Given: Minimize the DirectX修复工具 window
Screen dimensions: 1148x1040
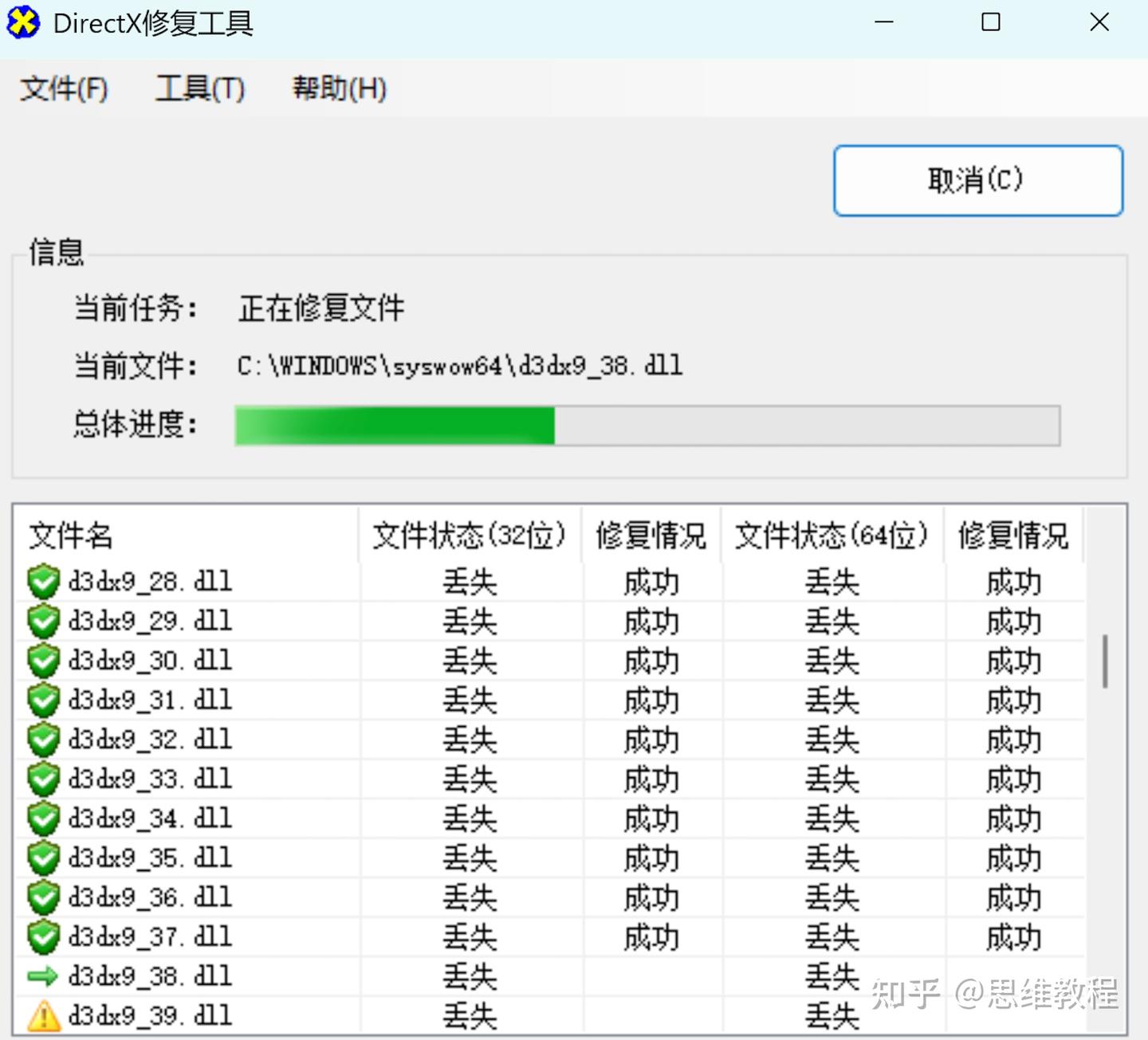Looking at the screenshot, I should (883, 22).
